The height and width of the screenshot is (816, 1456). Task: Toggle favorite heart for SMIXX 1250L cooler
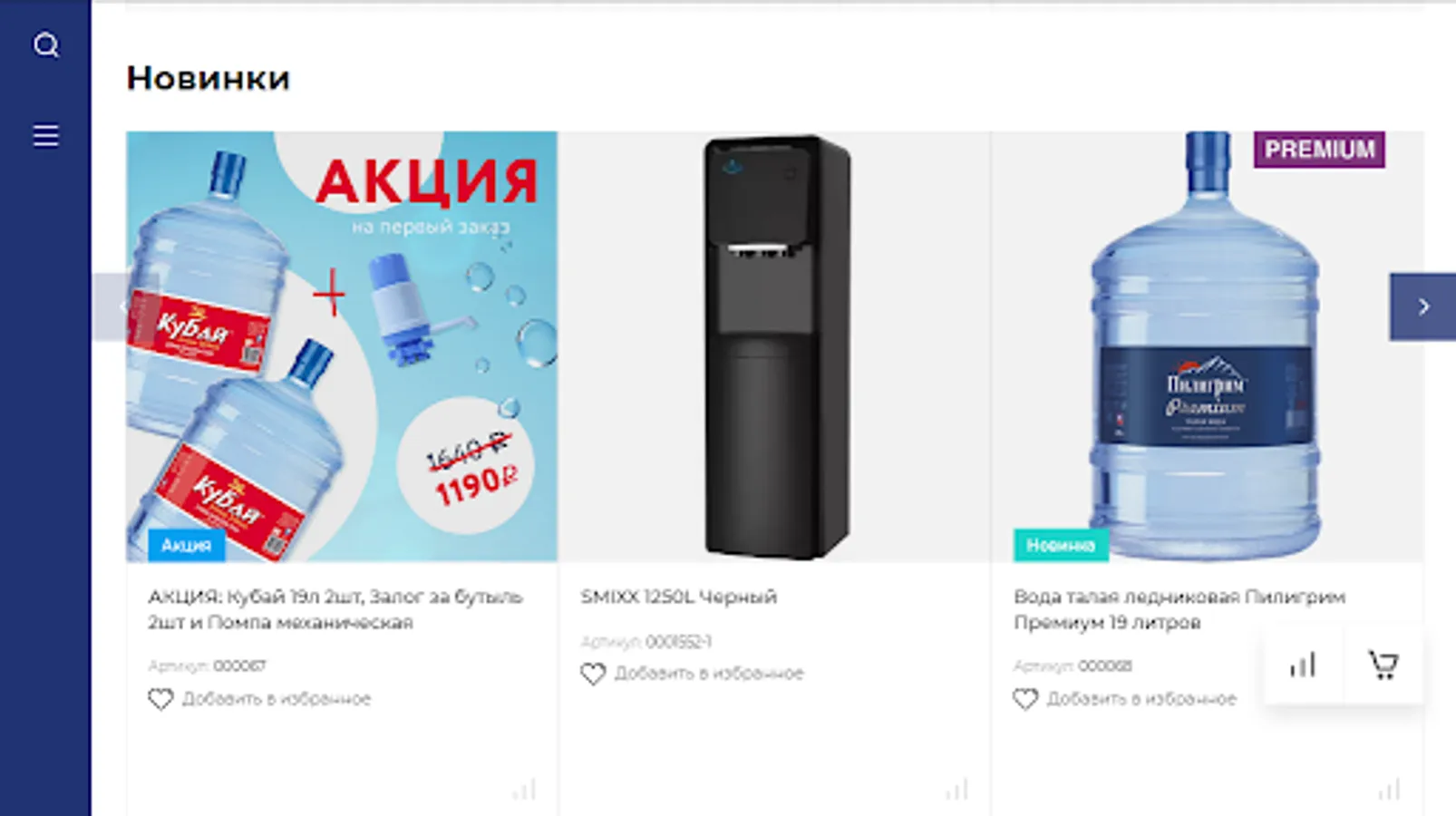pyautogui.click(x=593, y=674)
